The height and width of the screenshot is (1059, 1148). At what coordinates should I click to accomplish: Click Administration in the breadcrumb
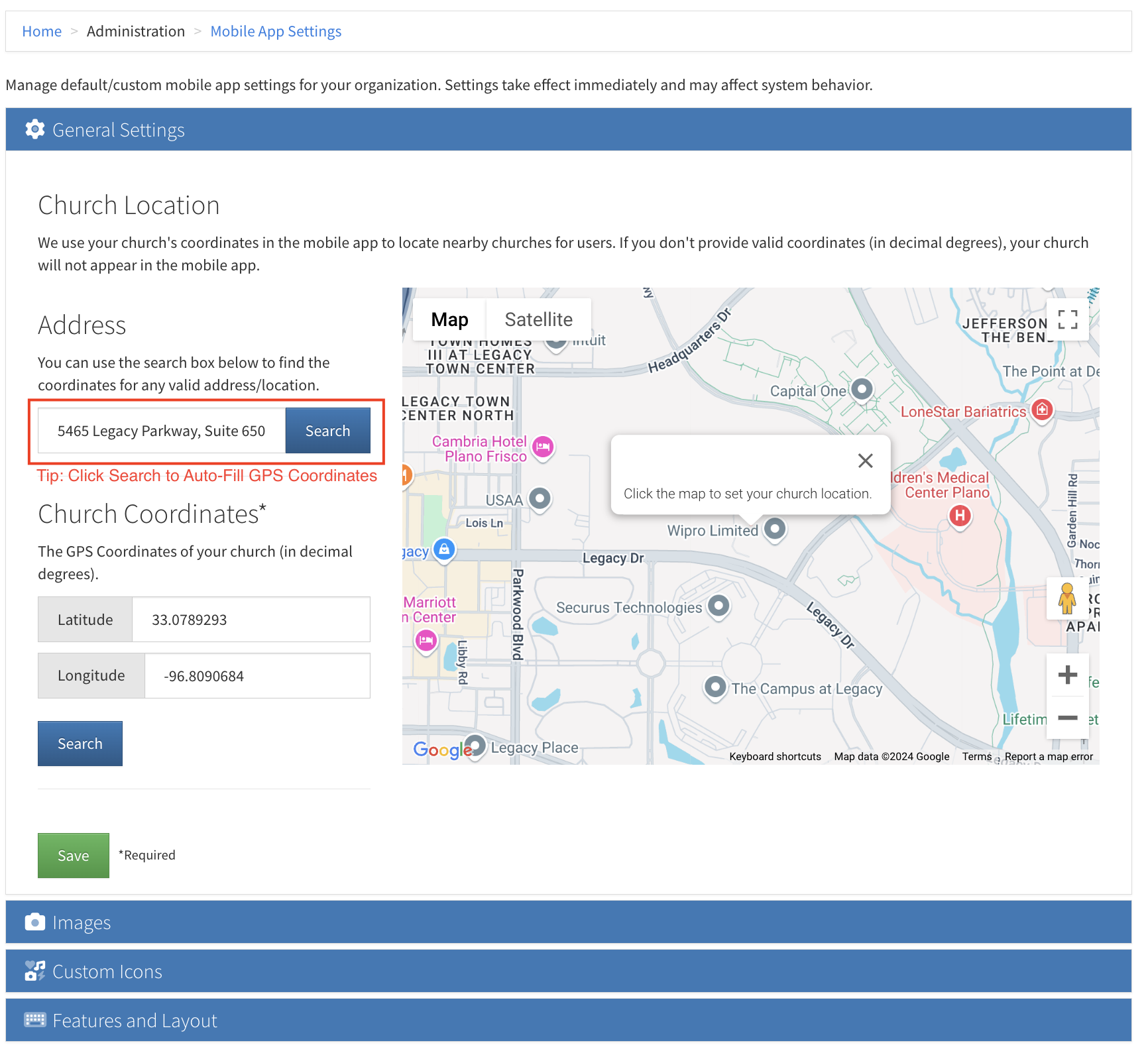(136, 31)
